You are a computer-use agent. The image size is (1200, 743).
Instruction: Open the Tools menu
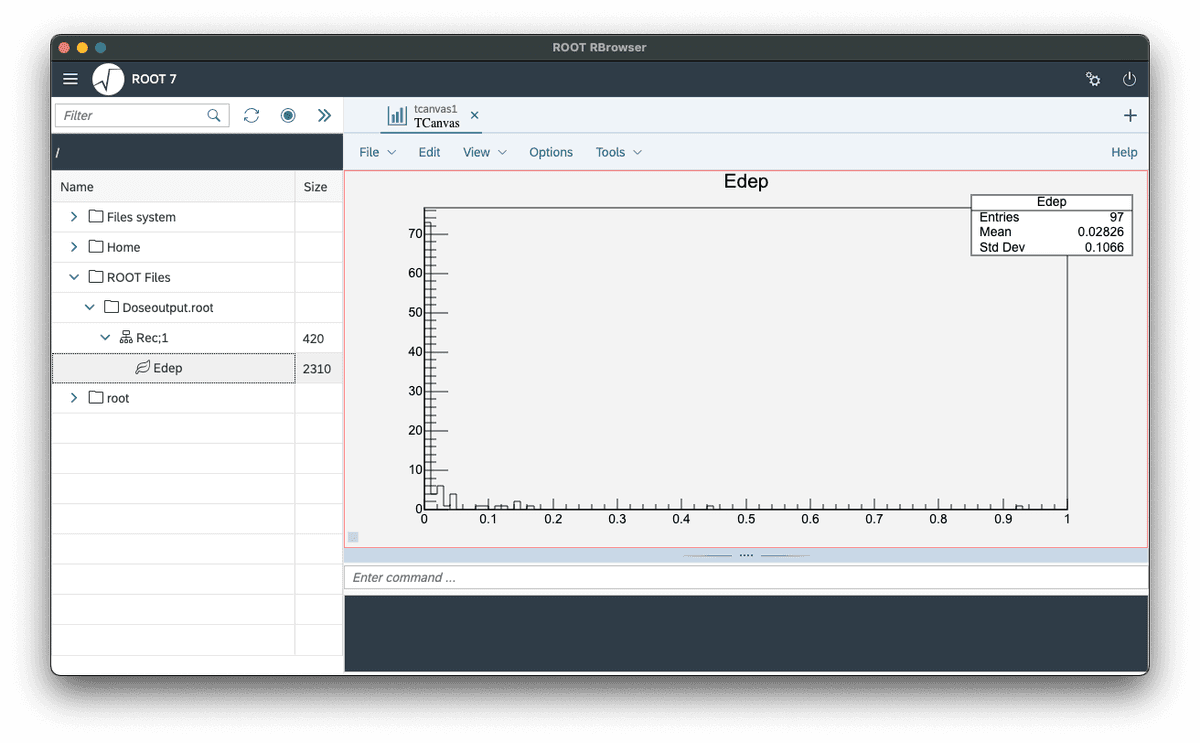pos(619,152)
